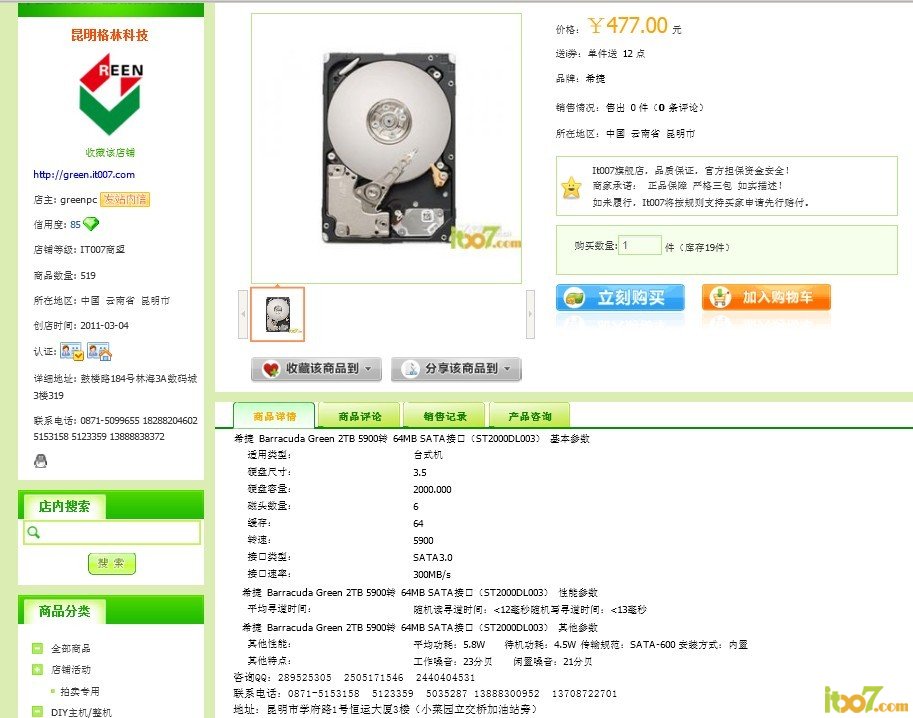The image size is (913, 718).
Task: Open the 分享该商品到 dropdown
Action: tap(456, 369)
